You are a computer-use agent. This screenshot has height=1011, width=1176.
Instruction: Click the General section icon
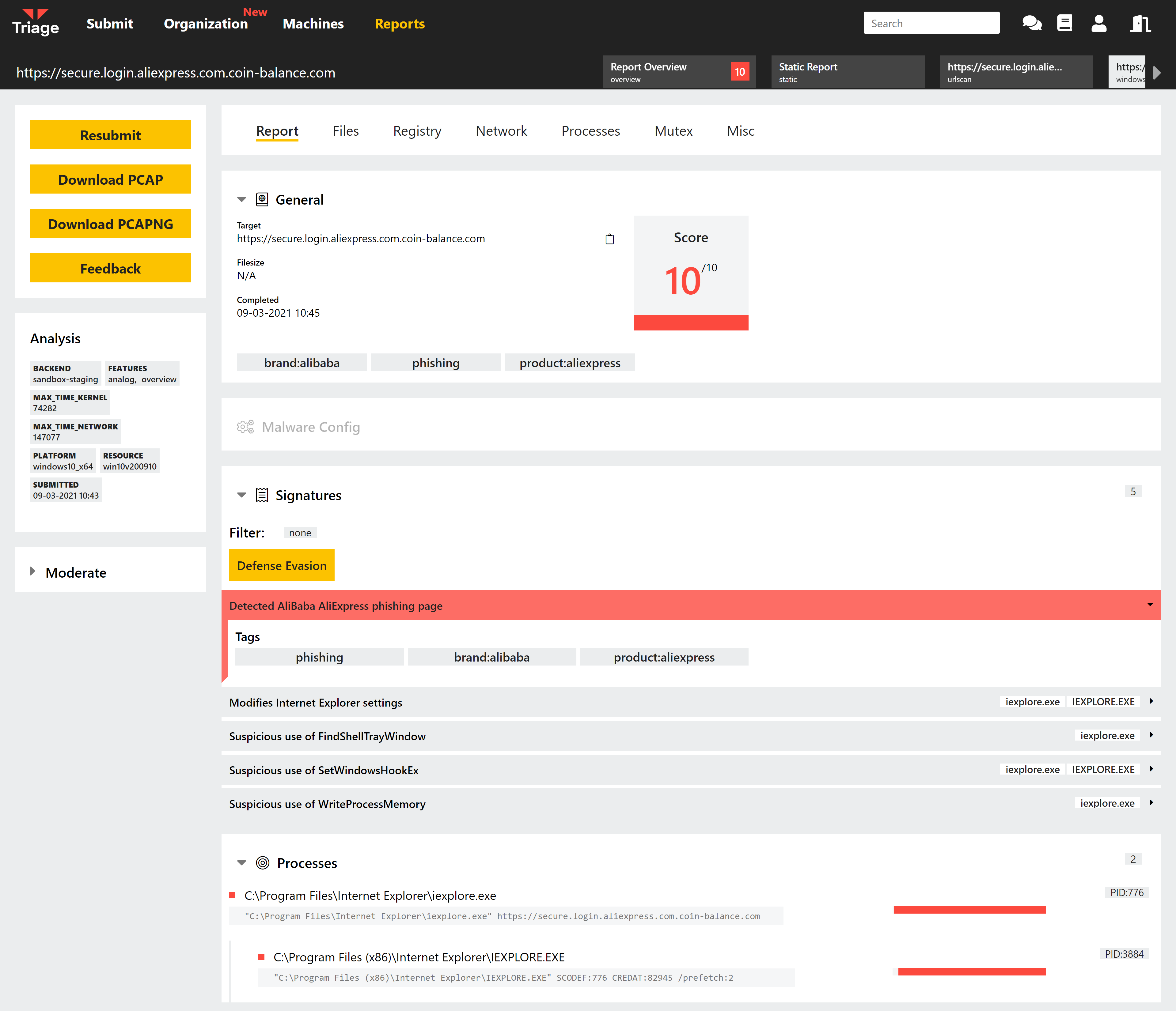point(262,199)
